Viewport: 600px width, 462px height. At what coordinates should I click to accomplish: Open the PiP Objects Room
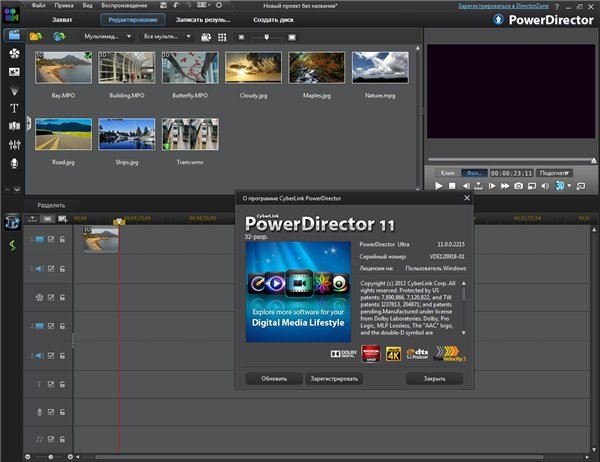point(15,72)
